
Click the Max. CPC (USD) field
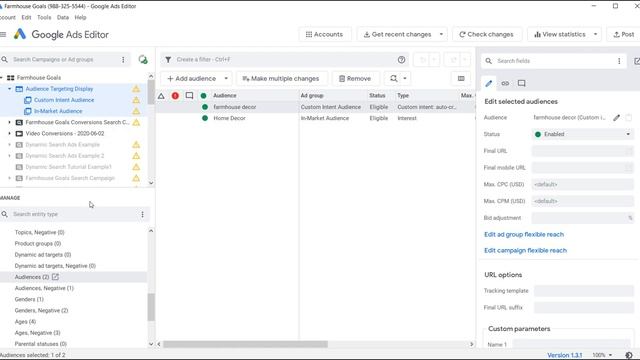[582, 184]
